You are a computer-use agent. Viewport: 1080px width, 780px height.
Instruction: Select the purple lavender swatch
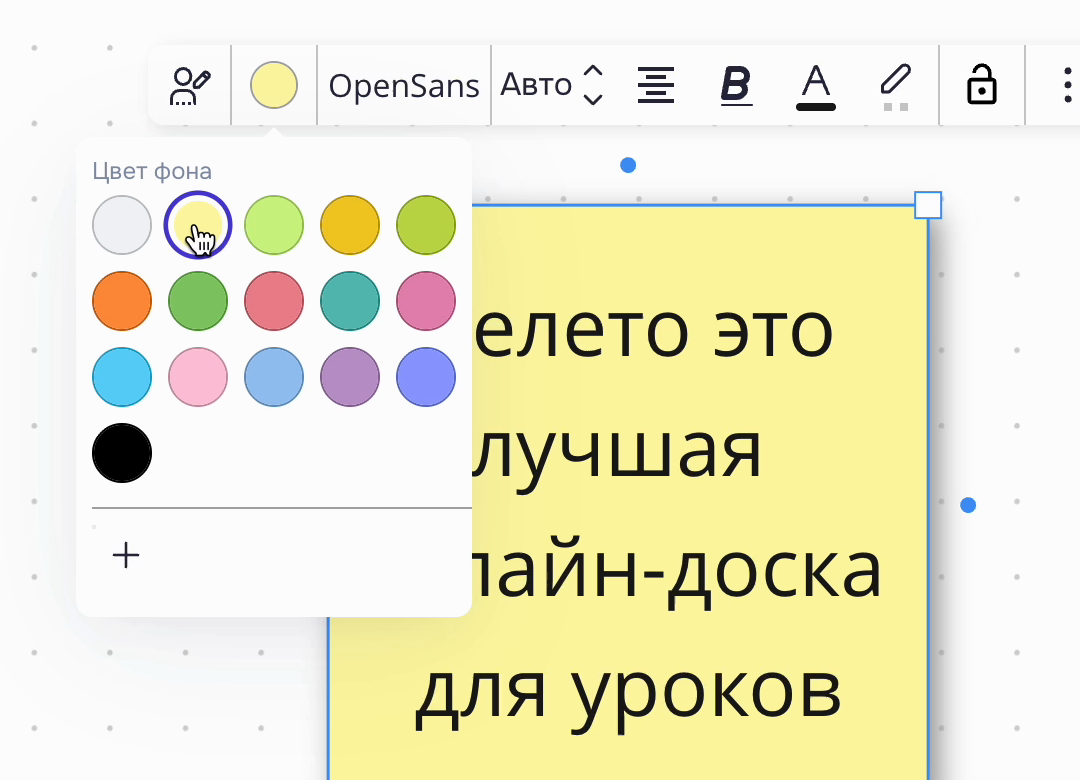(x=350, y=377)
